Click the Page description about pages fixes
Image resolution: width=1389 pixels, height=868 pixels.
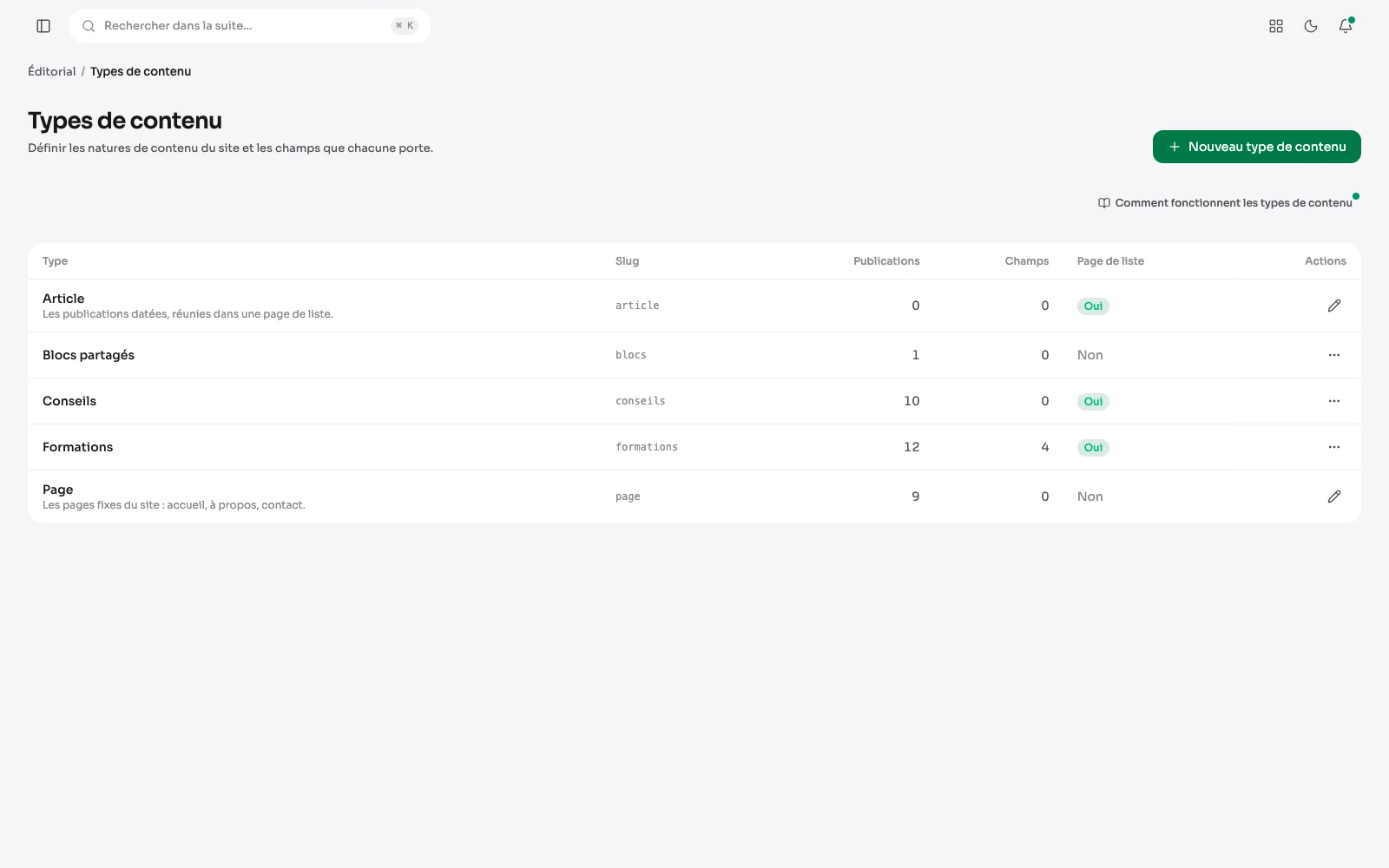(174, 505)
